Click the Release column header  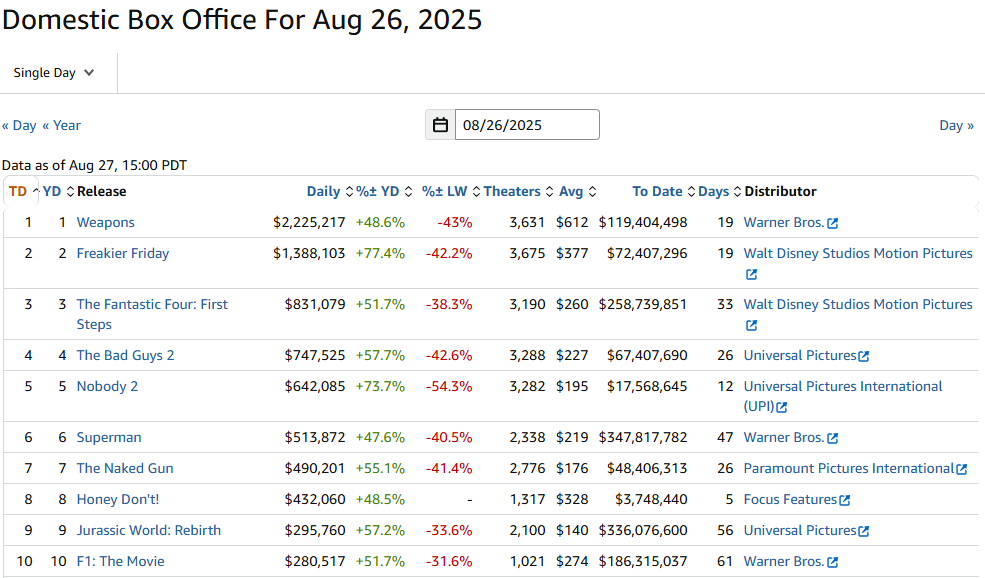(x=102, y=192)
